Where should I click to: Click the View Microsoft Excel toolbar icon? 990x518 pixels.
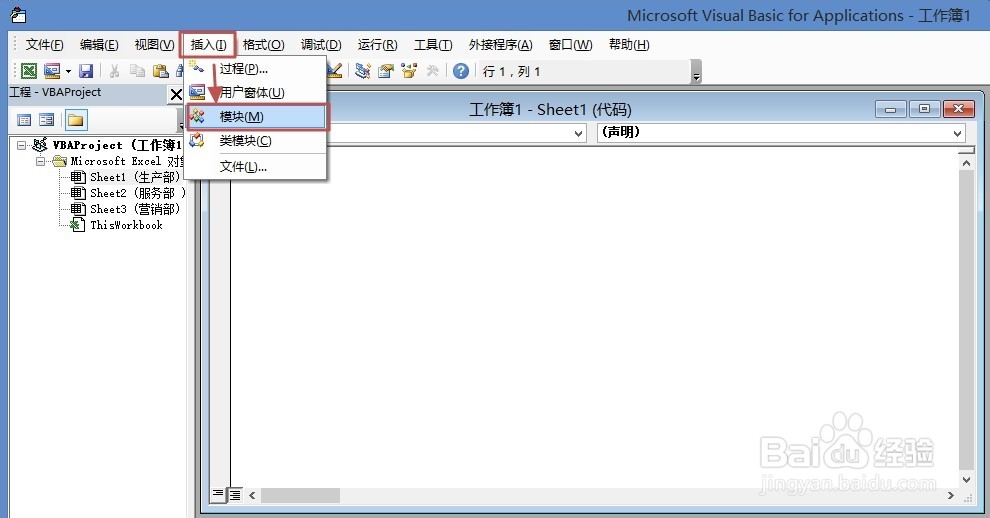[28, 71]
